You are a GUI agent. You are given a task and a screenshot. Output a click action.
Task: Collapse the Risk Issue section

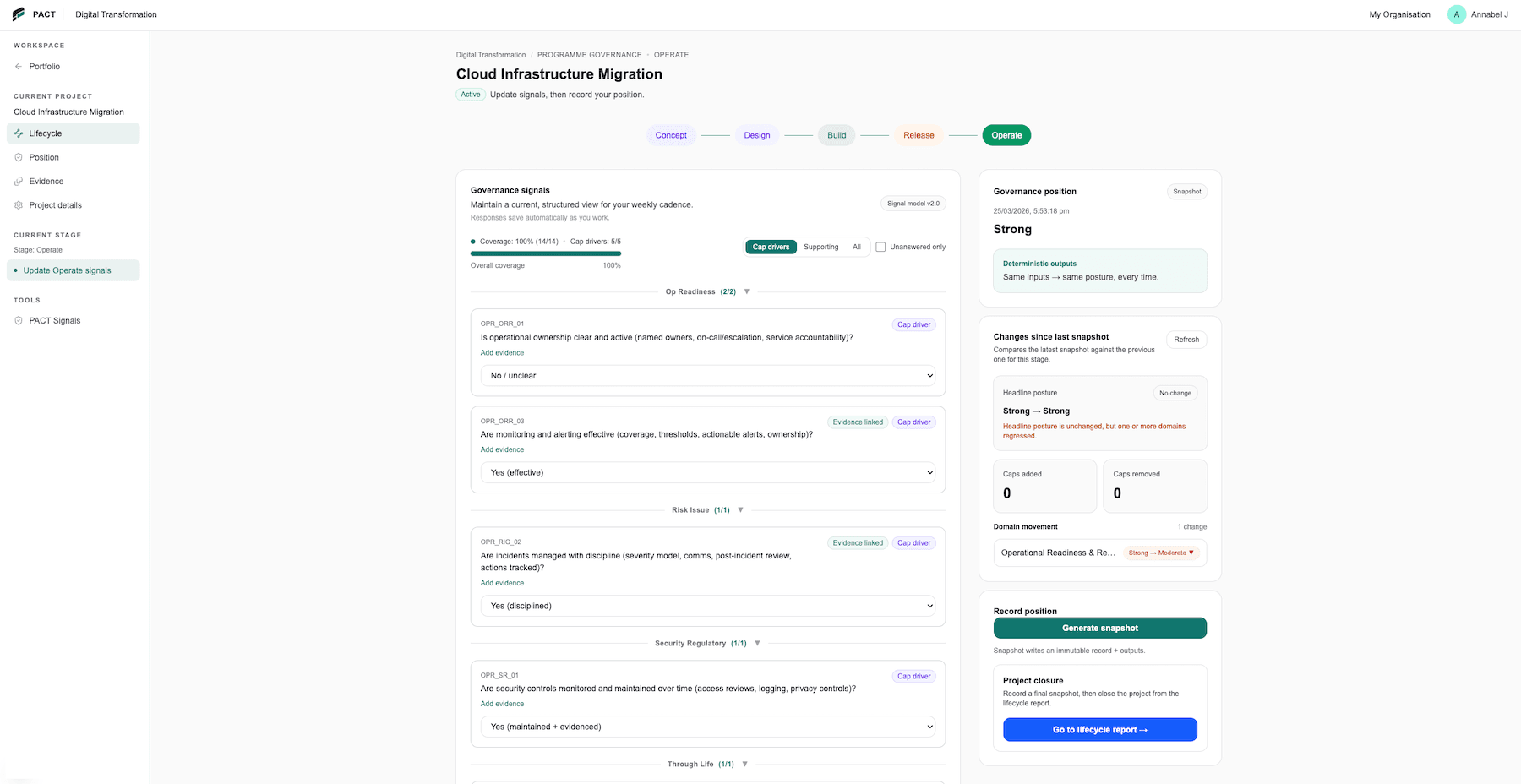coord(741,510)
